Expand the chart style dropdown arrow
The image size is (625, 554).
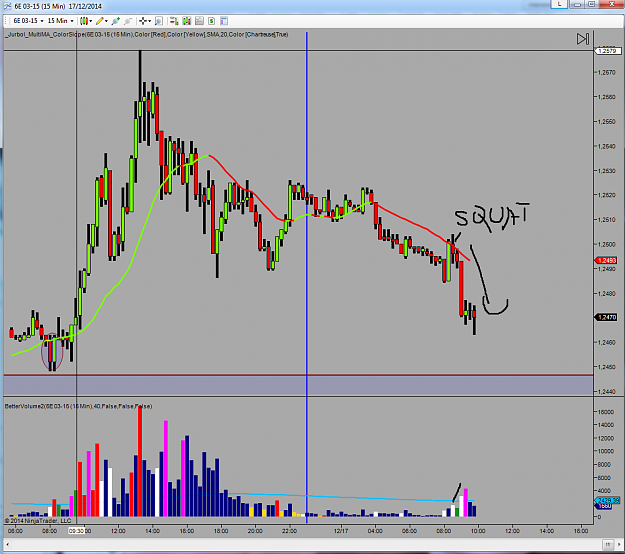[x=91, y=21]
